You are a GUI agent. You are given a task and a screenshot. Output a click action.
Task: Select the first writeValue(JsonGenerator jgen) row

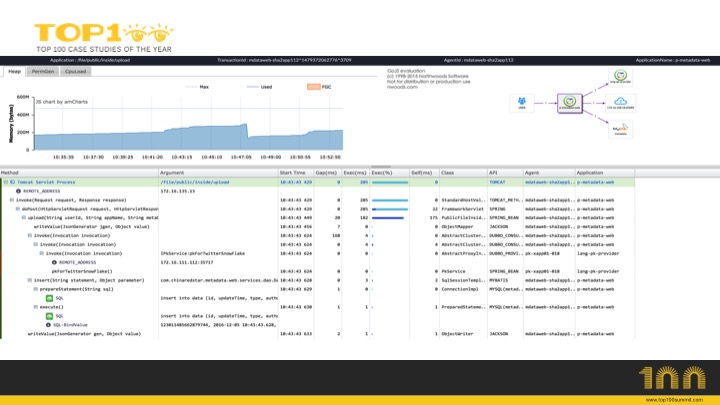(x=317, y=227)
